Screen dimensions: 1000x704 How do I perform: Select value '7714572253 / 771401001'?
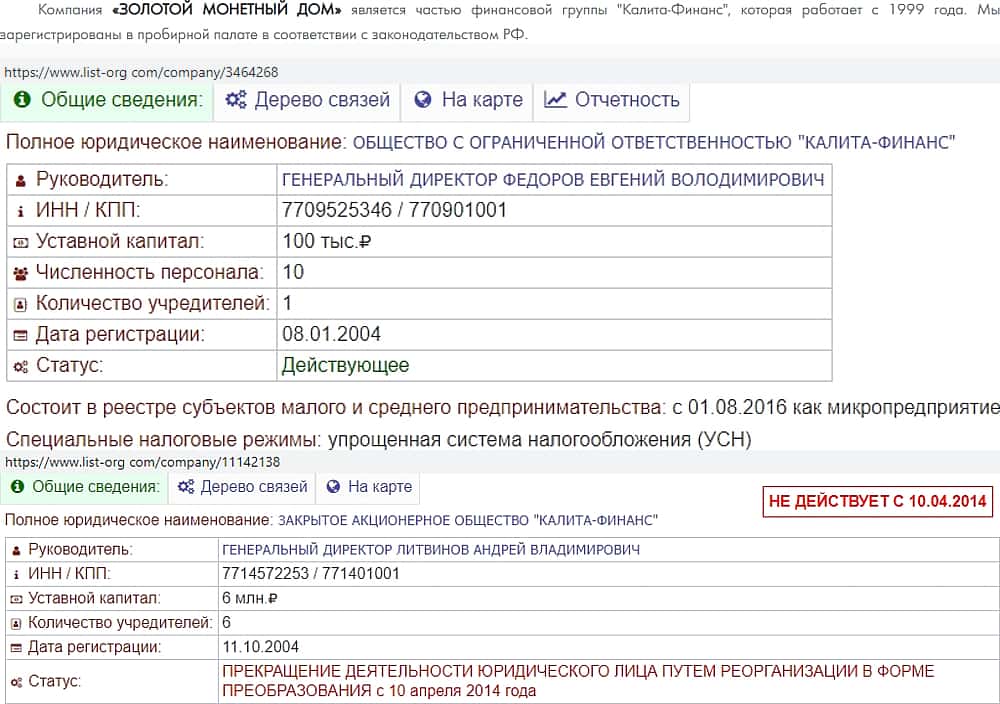pos(311,574)
